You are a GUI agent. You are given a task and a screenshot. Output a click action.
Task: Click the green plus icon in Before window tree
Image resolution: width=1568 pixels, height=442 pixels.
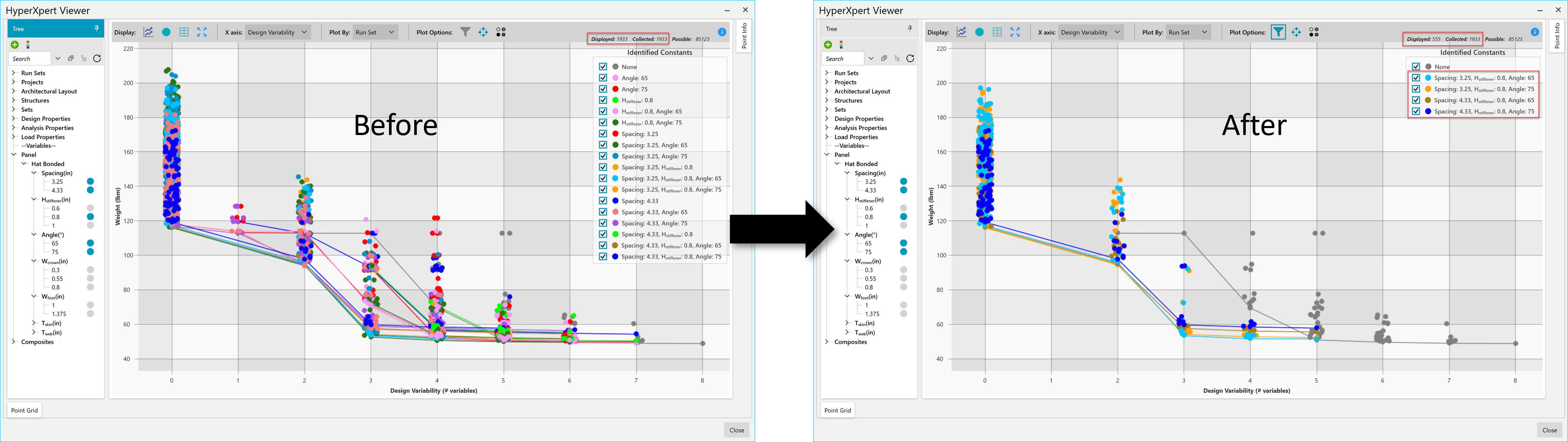tap(15, 45)
